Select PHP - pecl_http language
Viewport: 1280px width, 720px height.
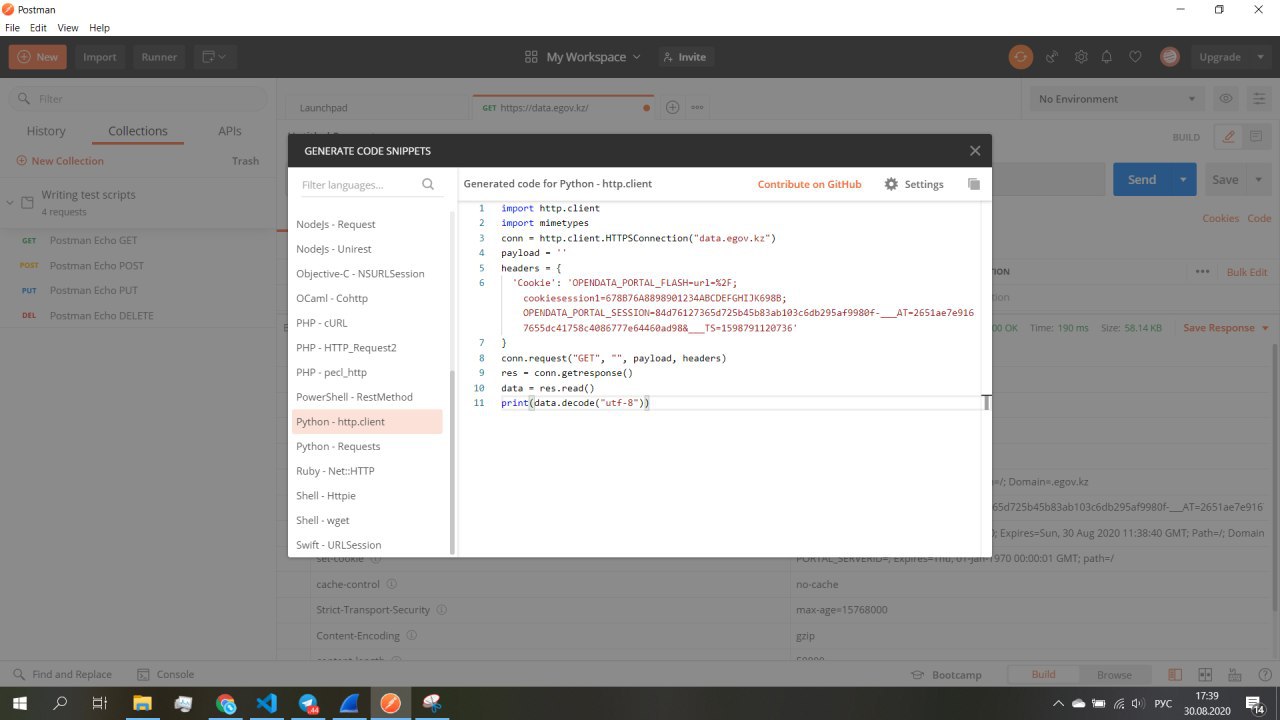[x=367, y=372]
